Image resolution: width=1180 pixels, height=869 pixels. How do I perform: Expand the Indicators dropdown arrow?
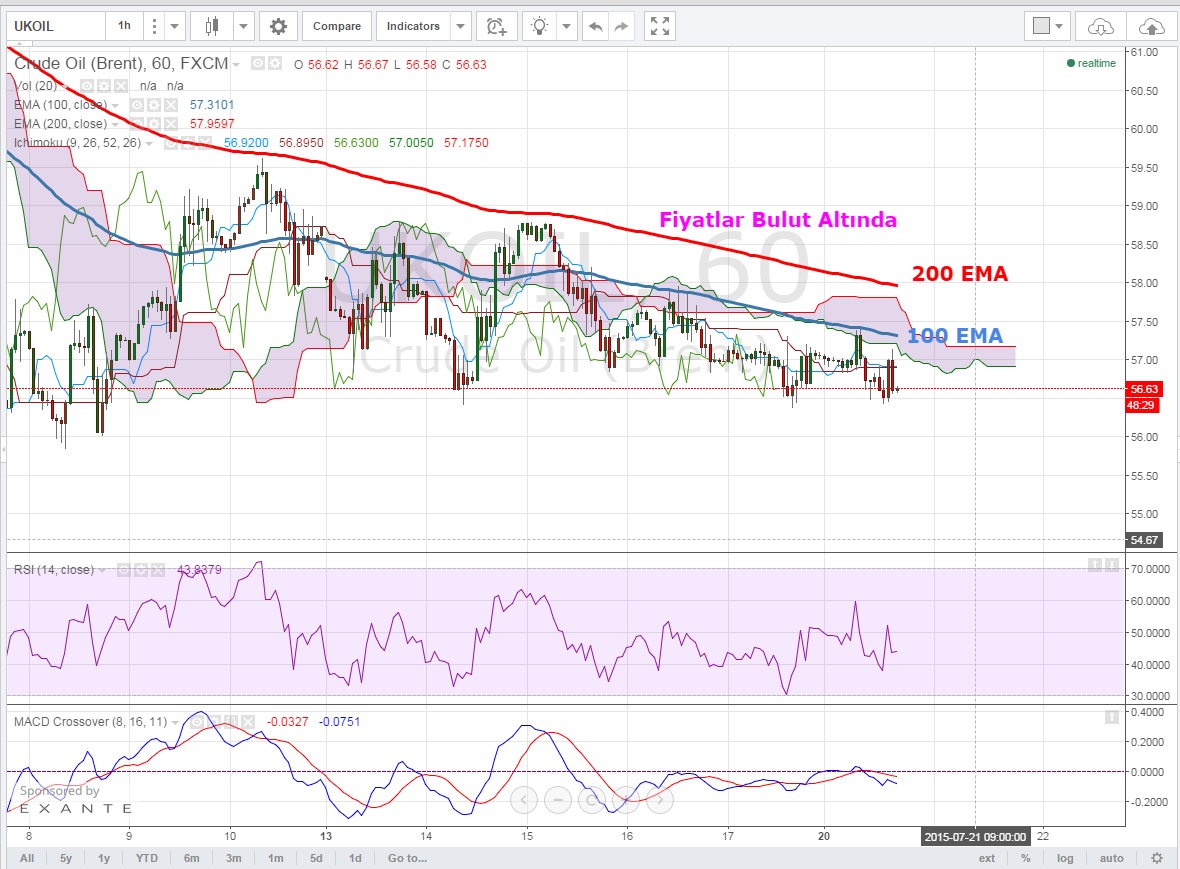(460, 26)
